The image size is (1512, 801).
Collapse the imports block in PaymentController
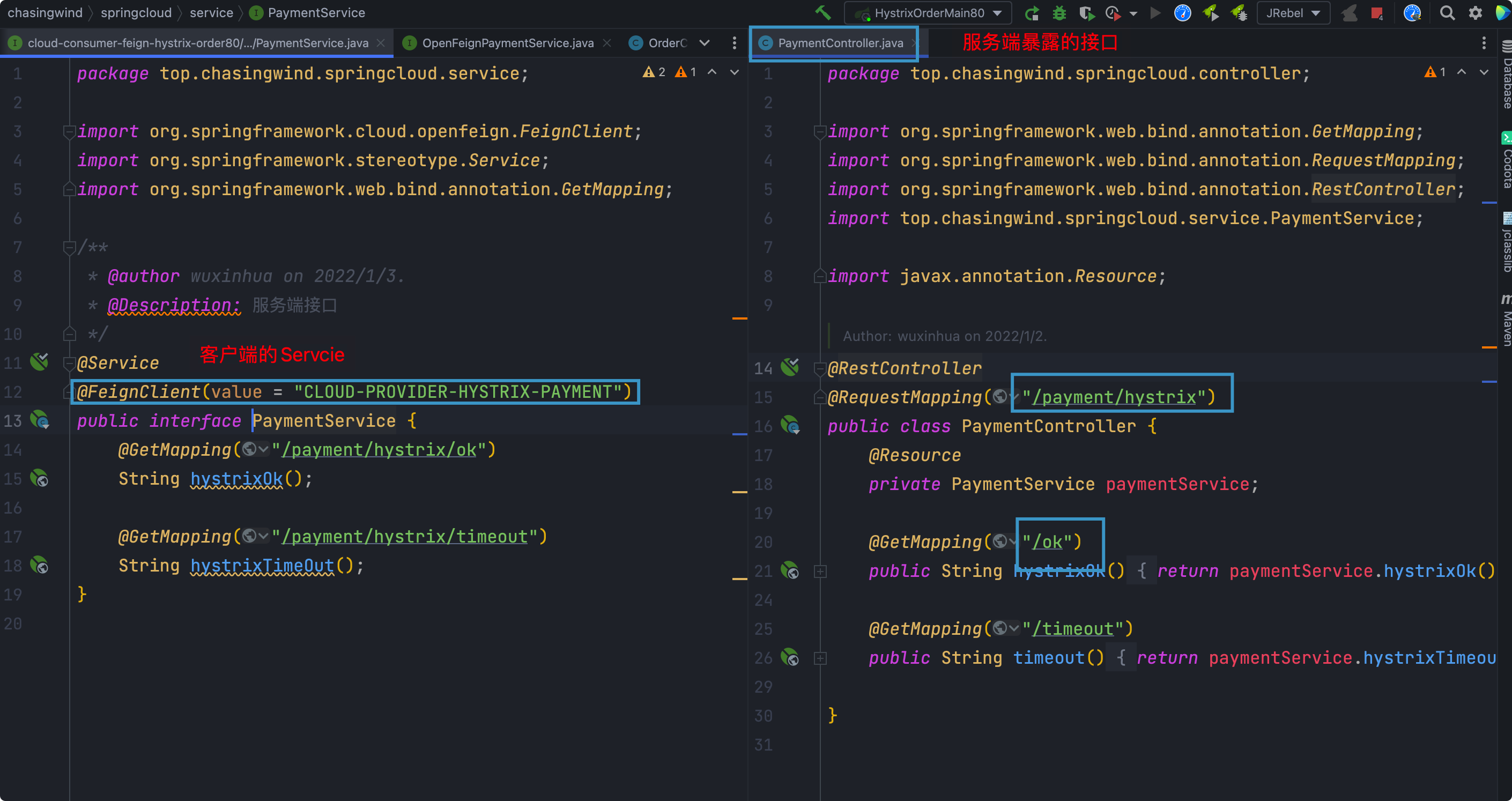tap(820, 131)
